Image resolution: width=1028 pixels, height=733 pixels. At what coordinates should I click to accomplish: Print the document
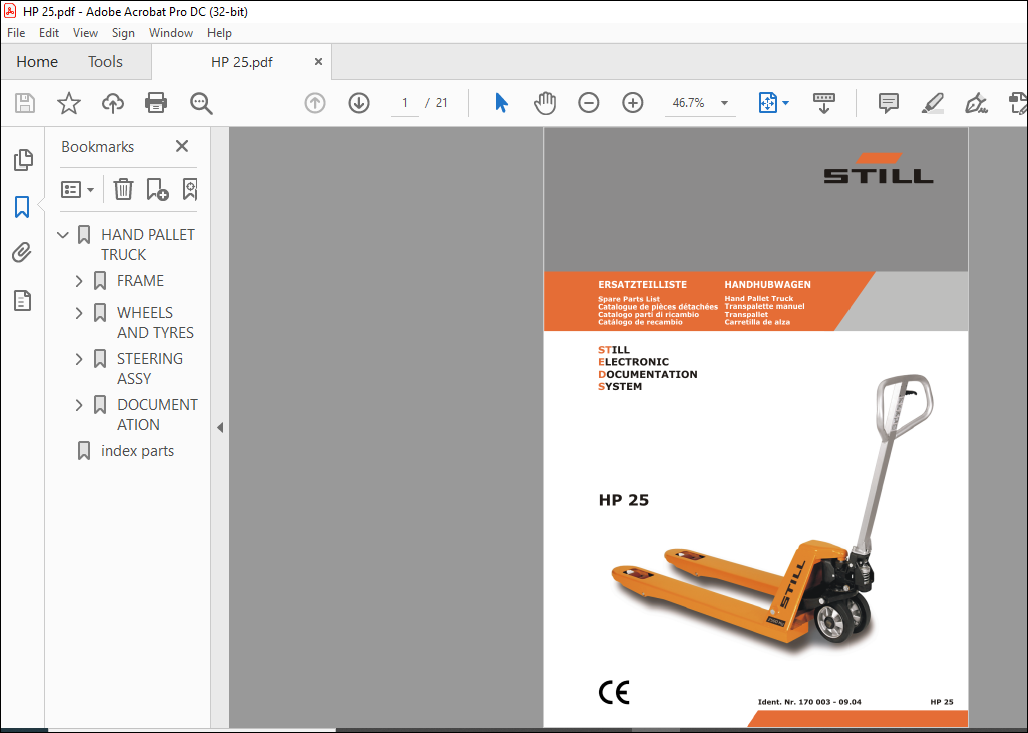point(156,103)
